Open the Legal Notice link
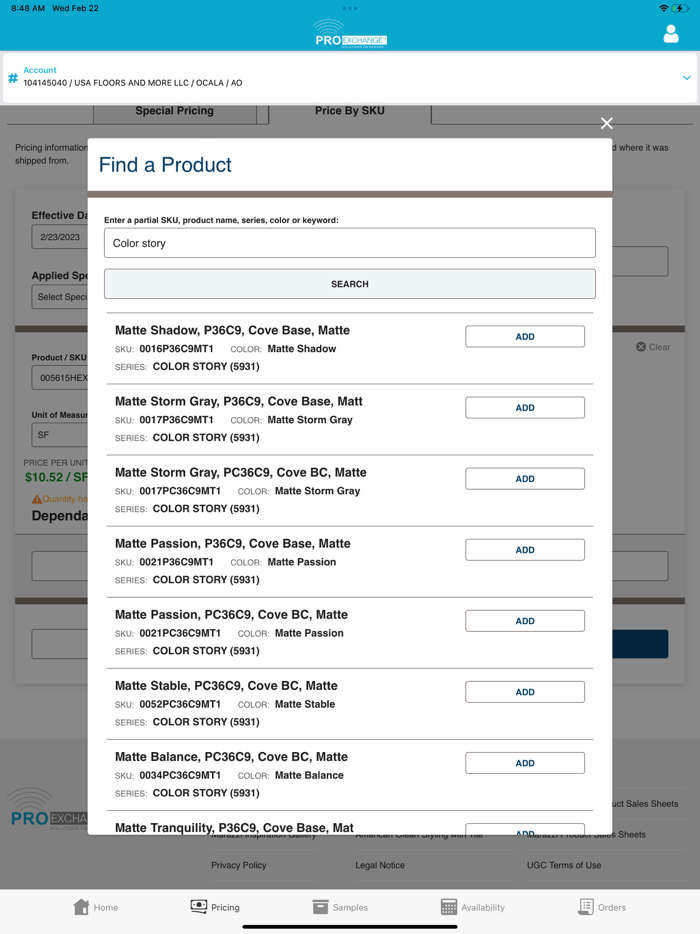 pyautogui.click(x=380, y=865)
